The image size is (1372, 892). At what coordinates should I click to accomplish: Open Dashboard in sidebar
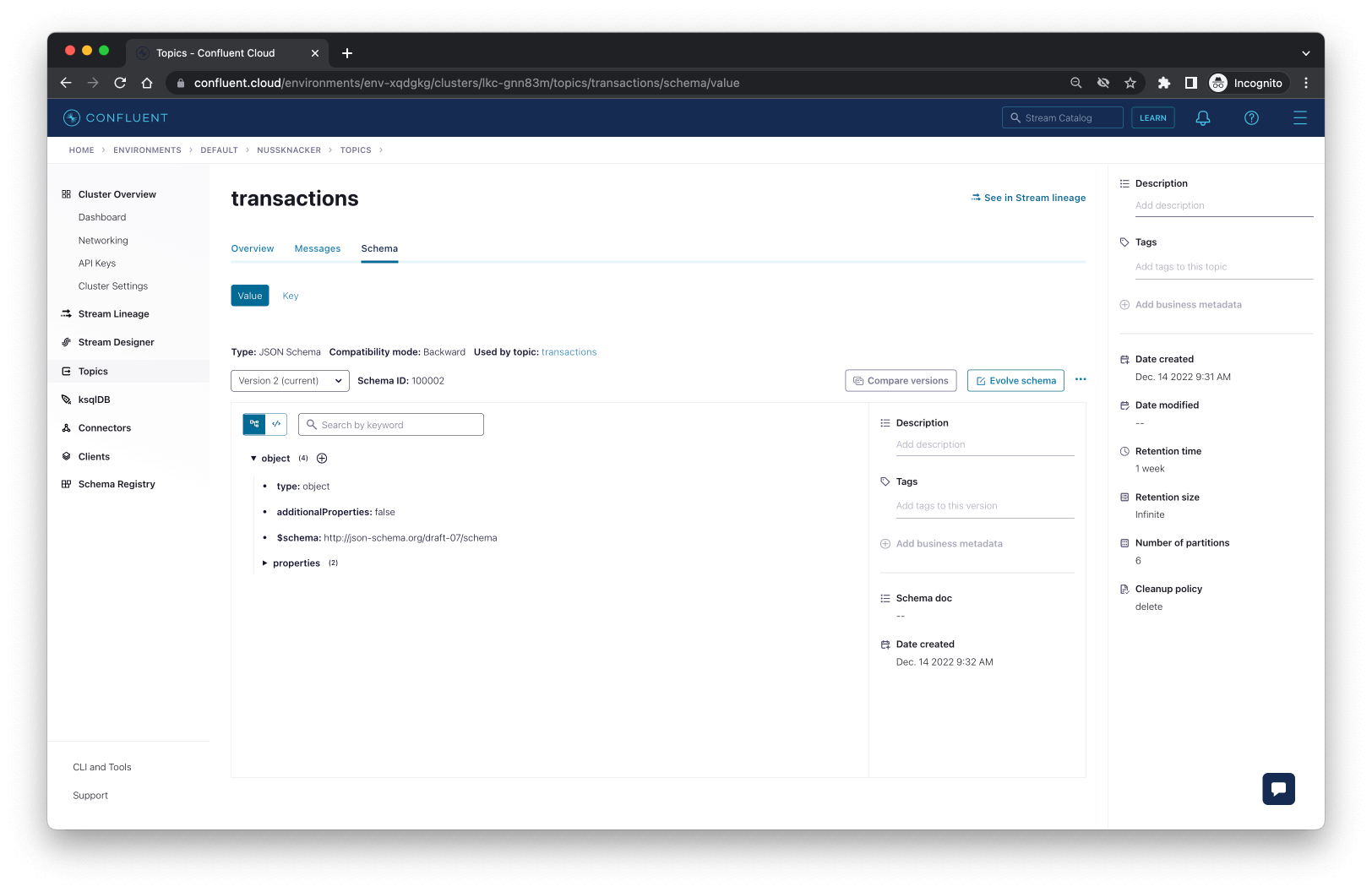point(102,217)
